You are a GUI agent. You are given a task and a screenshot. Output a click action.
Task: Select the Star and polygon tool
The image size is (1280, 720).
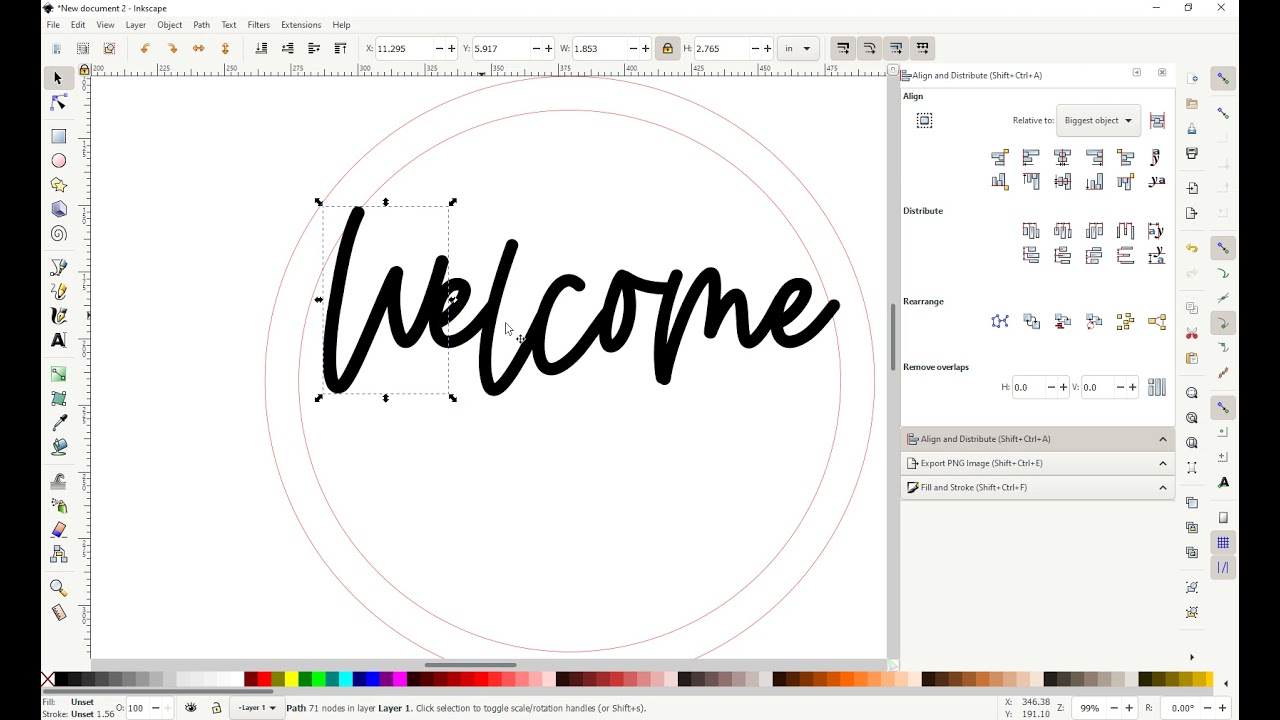pos(58,185)
